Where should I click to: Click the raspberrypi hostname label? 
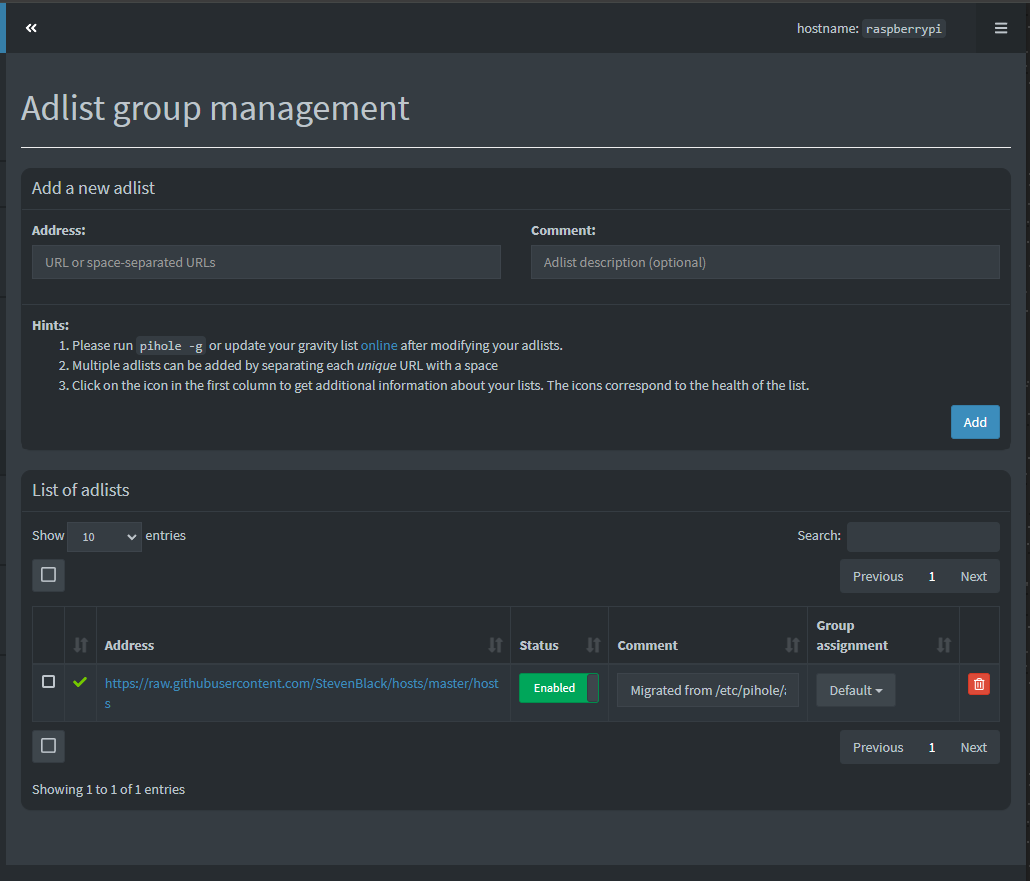click(903, 29)
